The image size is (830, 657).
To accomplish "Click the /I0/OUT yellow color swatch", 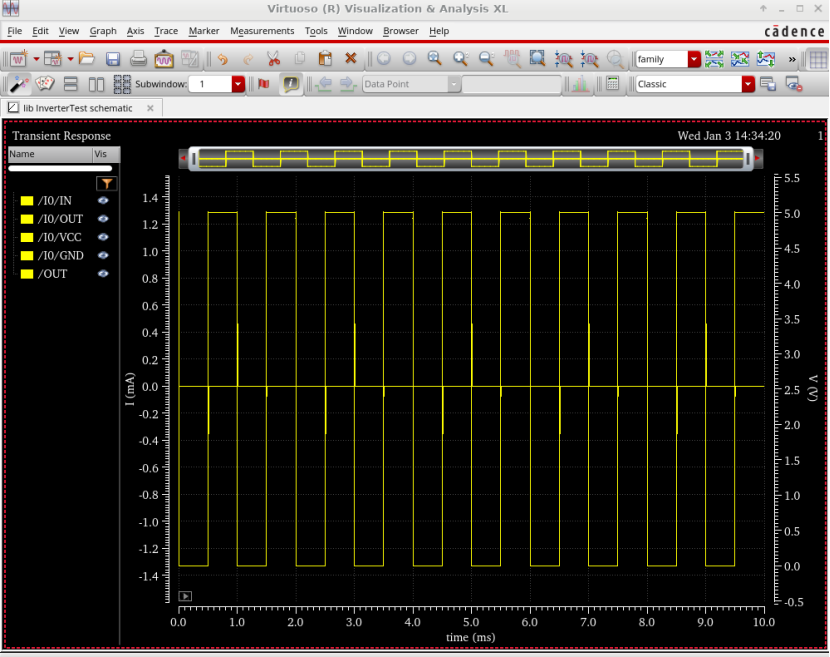I will pos(27,219).
